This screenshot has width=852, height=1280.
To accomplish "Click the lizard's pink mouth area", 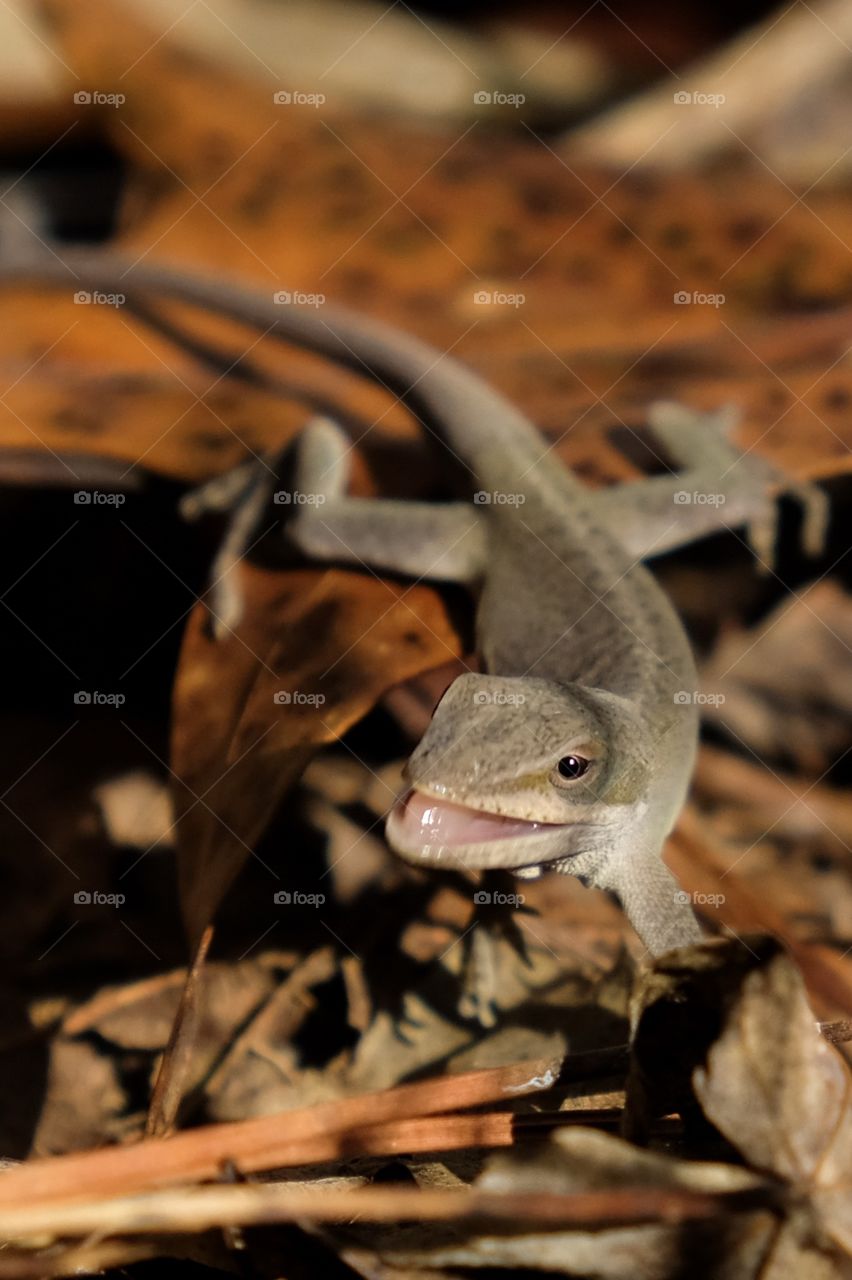I will click(460, 820).
